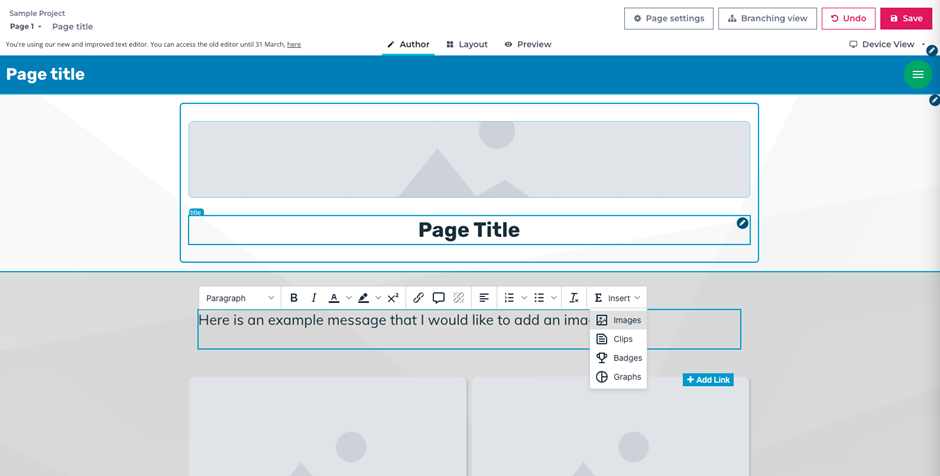Open the green hamburger menu
Image resolution: width=940 pixels, height=476 pixels.
pyautogui.click(x=918, y=74)
